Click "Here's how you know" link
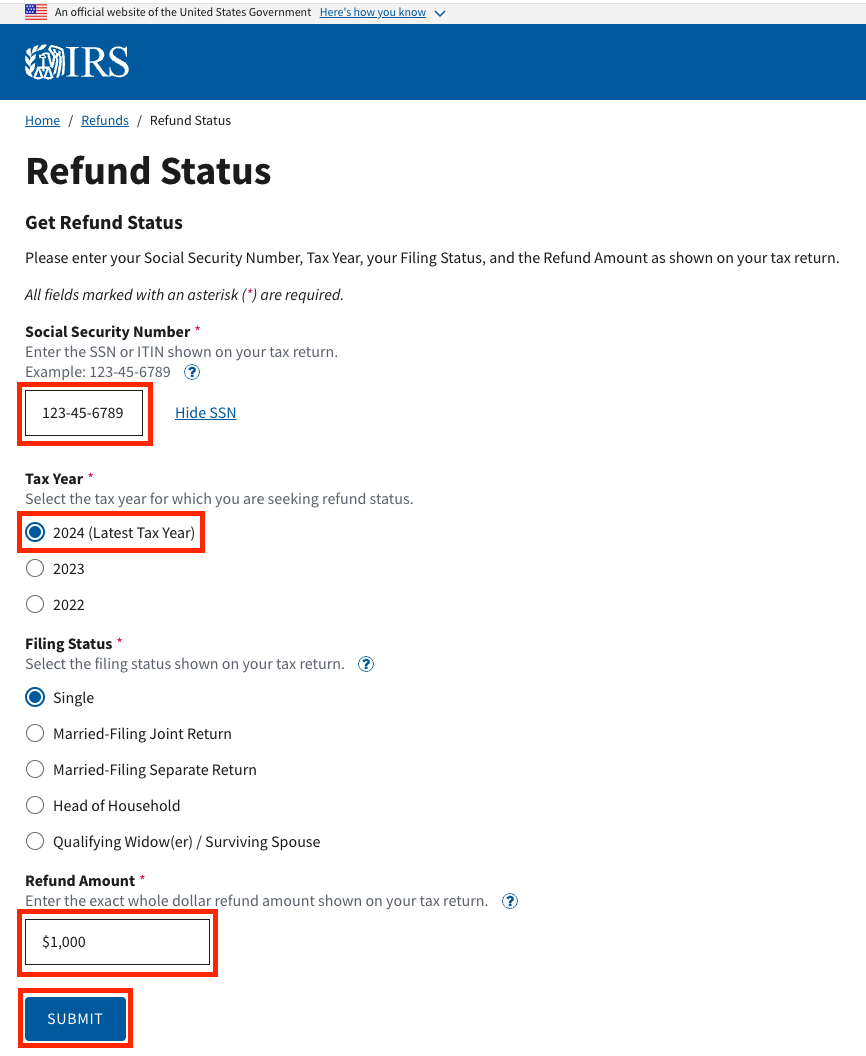 [373, 12]
